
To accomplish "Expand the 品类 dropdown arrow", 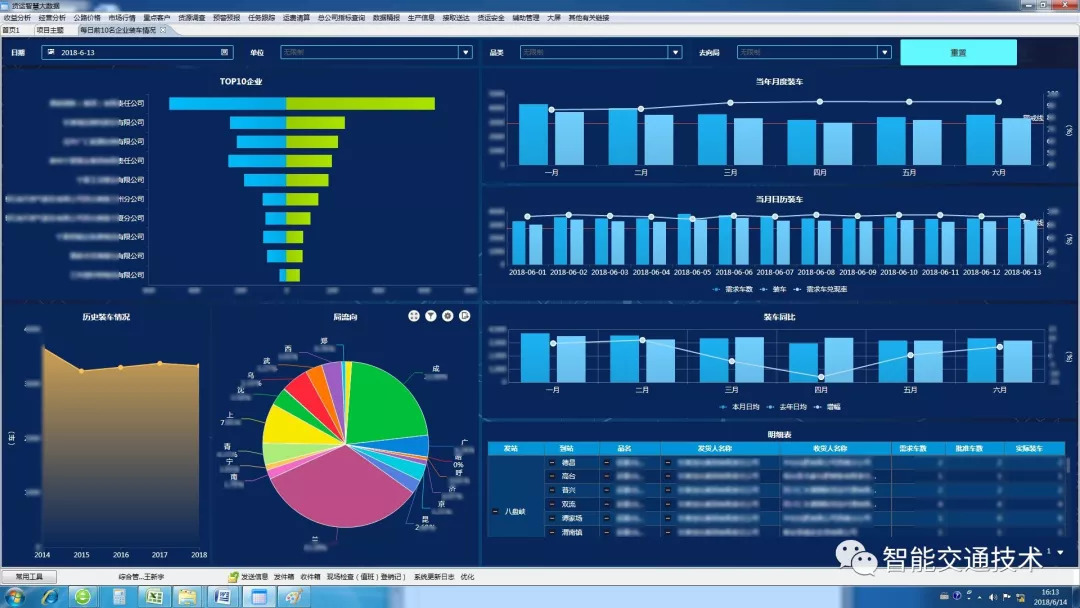I will coord(676,52).
